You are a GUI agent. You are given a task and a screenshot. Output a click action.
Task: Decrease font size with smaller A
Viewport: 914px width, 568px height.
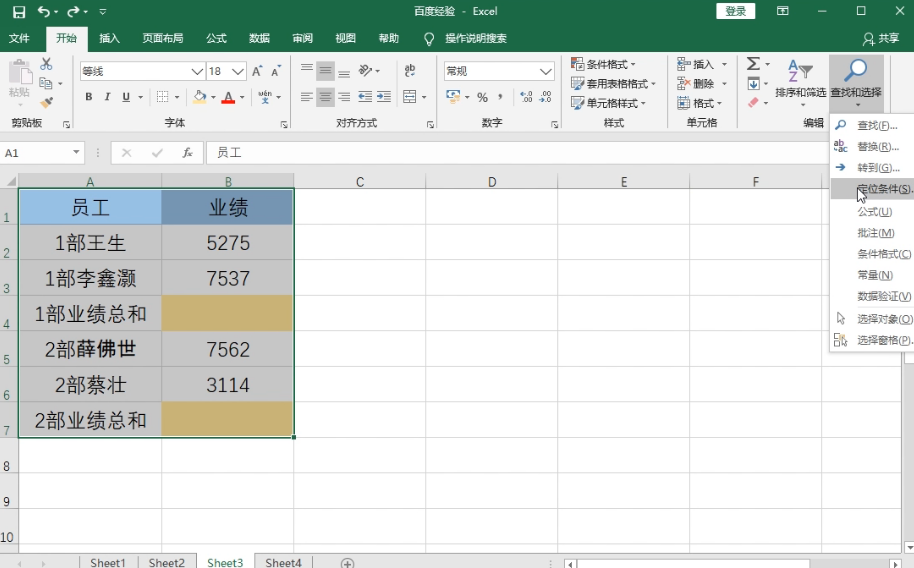(276, 71)
